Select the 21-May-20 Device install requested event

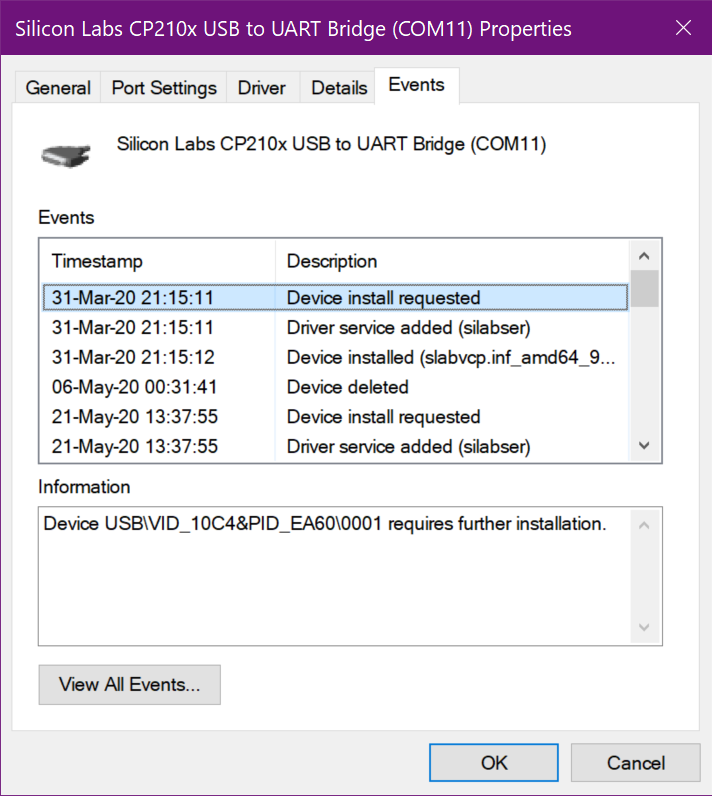pos(335,417)
